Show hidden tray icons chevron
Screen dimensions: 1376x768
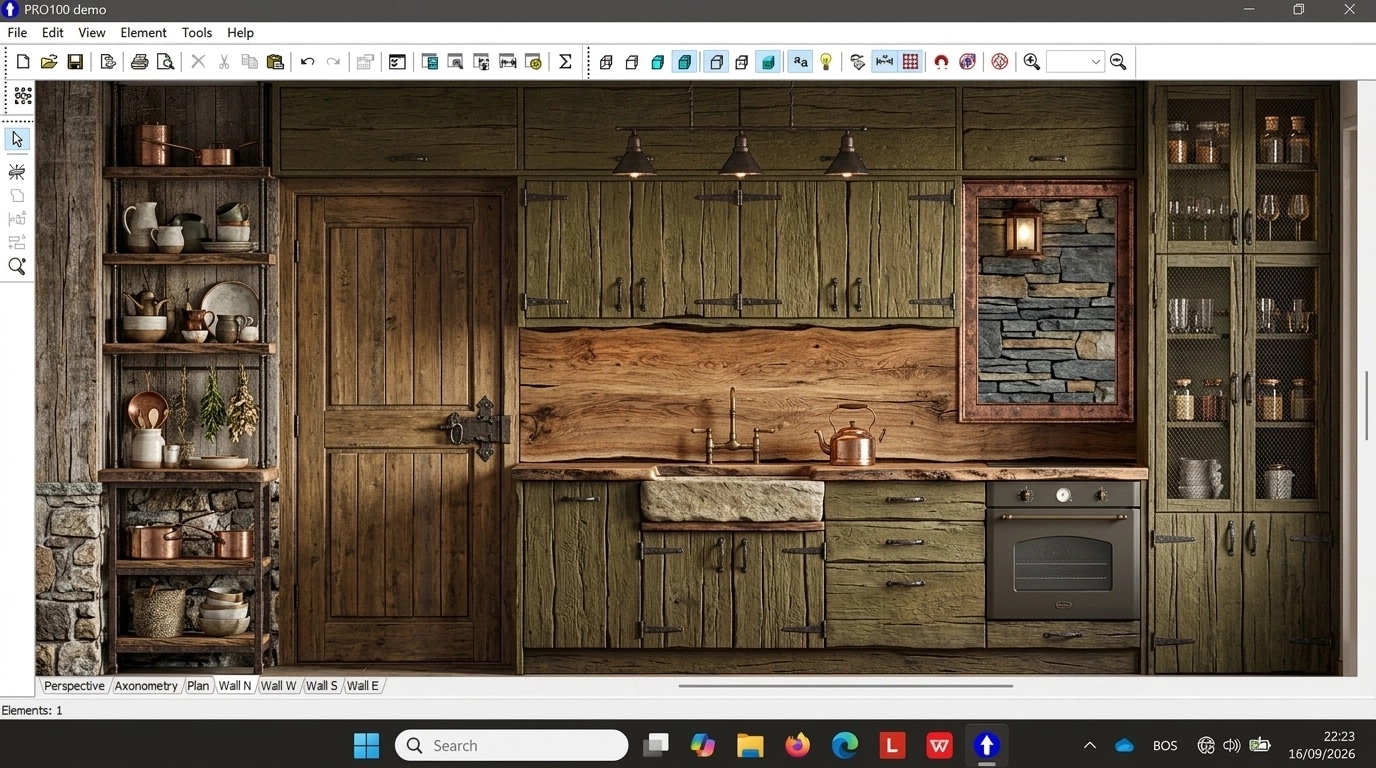pyautogui.click(x=1090, y=746)
